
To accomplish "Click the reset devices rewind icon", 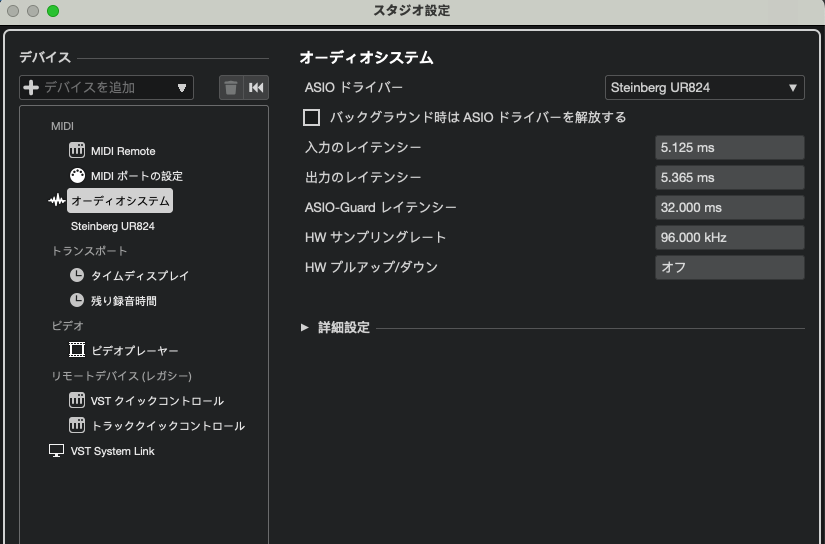I will [x=256, y=88].
